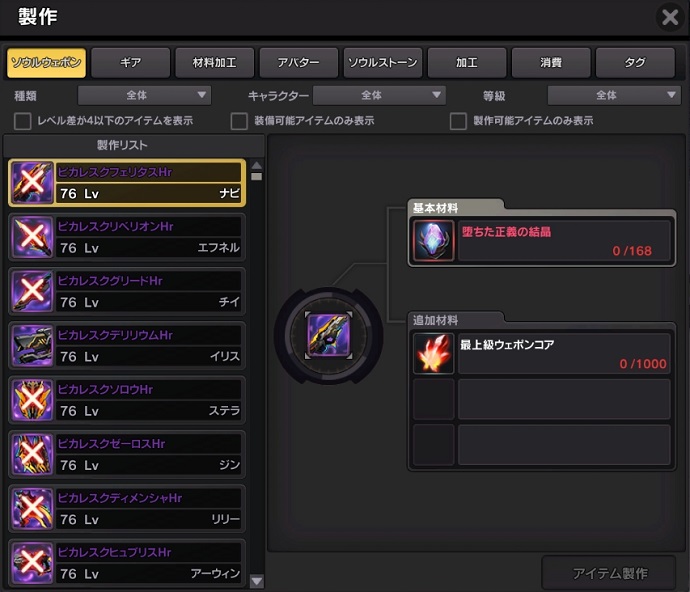690x592 pixels.
Task: Expand the キャラクター dropdown
Action: point(379,95)
